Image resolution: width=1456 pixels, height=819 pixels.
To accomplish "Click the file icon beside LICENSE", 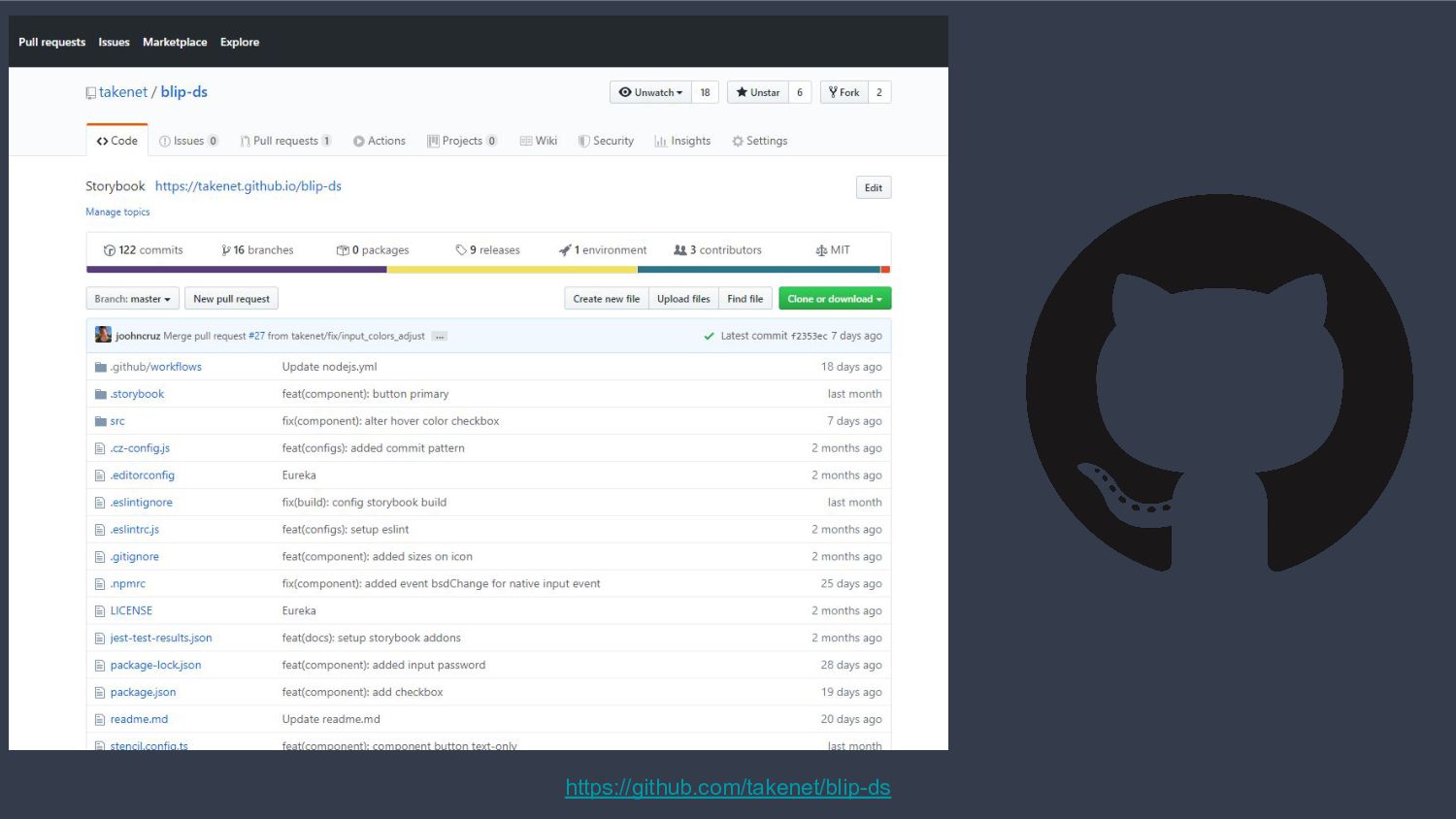I will click(100, 611).
